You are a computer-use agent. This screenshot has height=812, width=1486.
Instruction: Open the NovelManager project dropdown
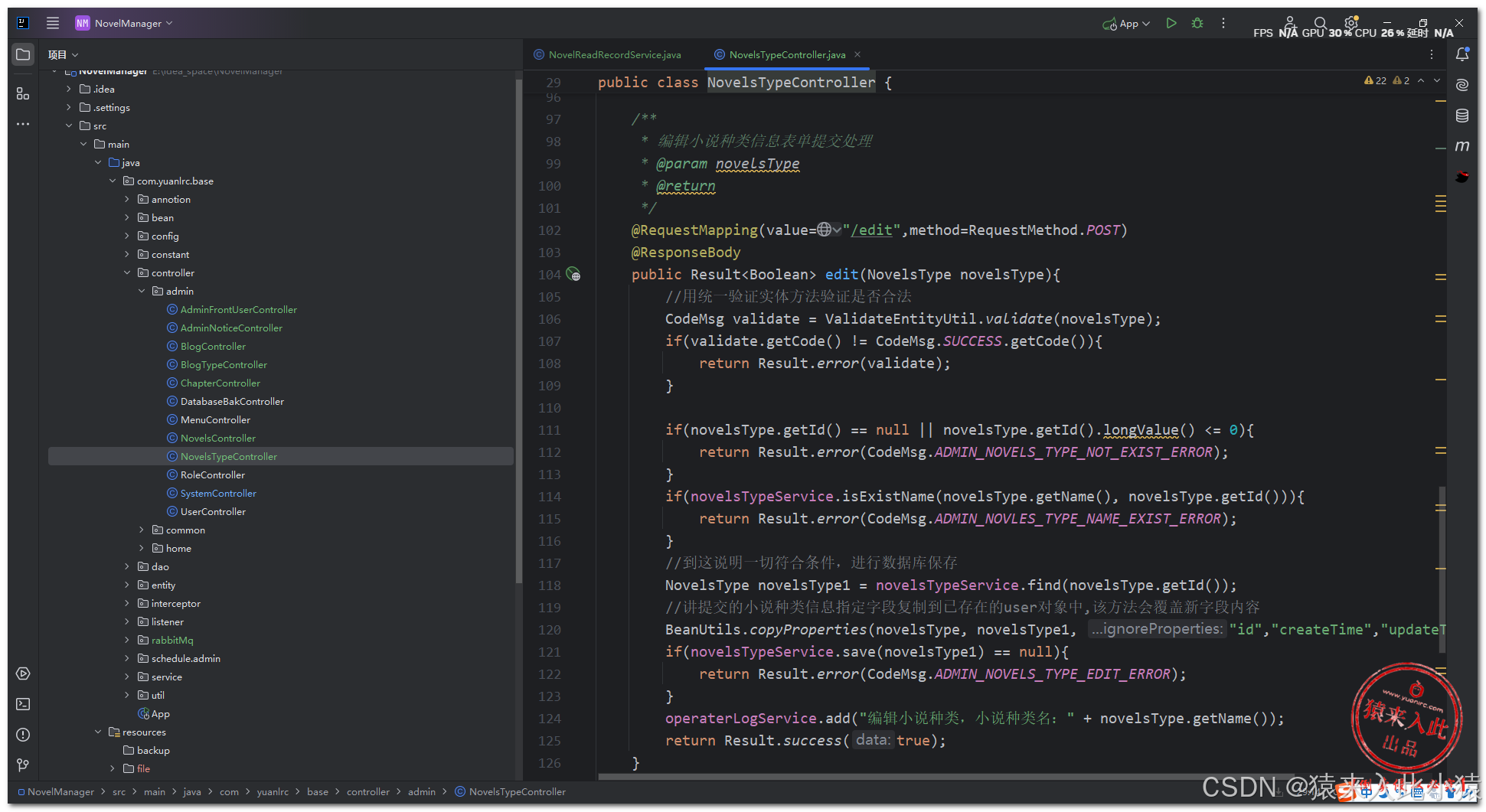[124, 23]
